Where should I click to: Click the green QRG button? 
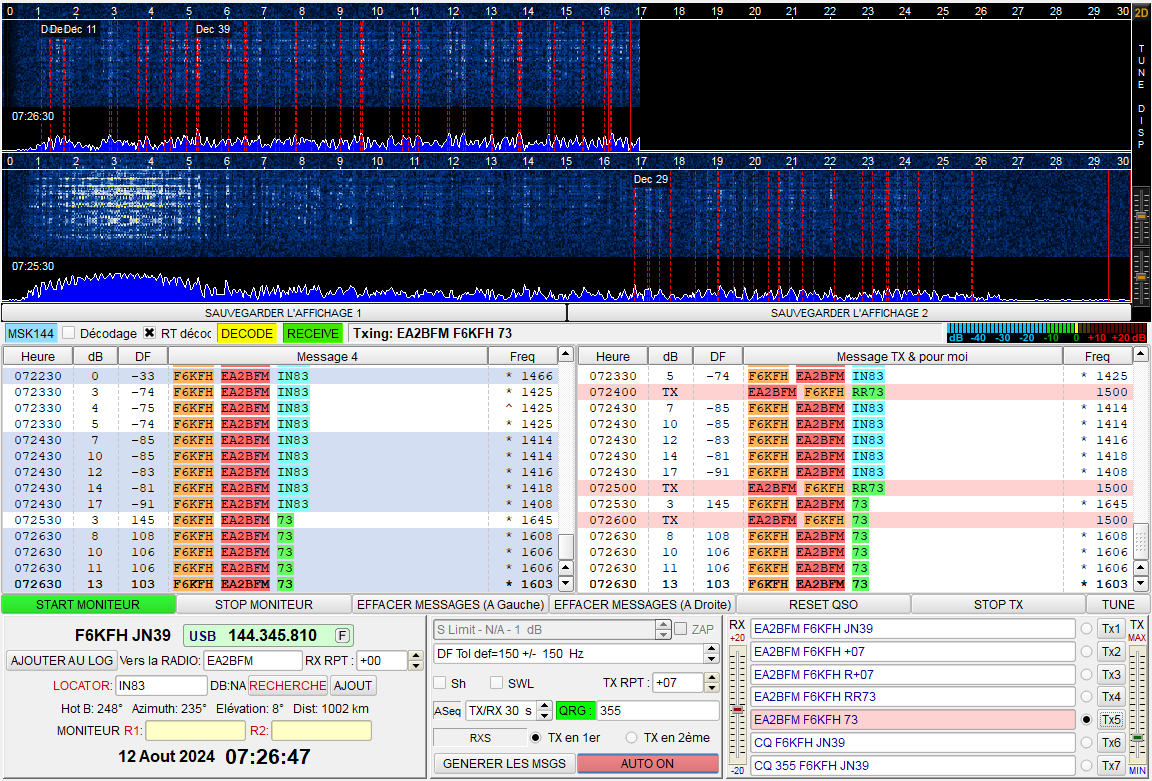pyautogui.click(x=574, y=710)
